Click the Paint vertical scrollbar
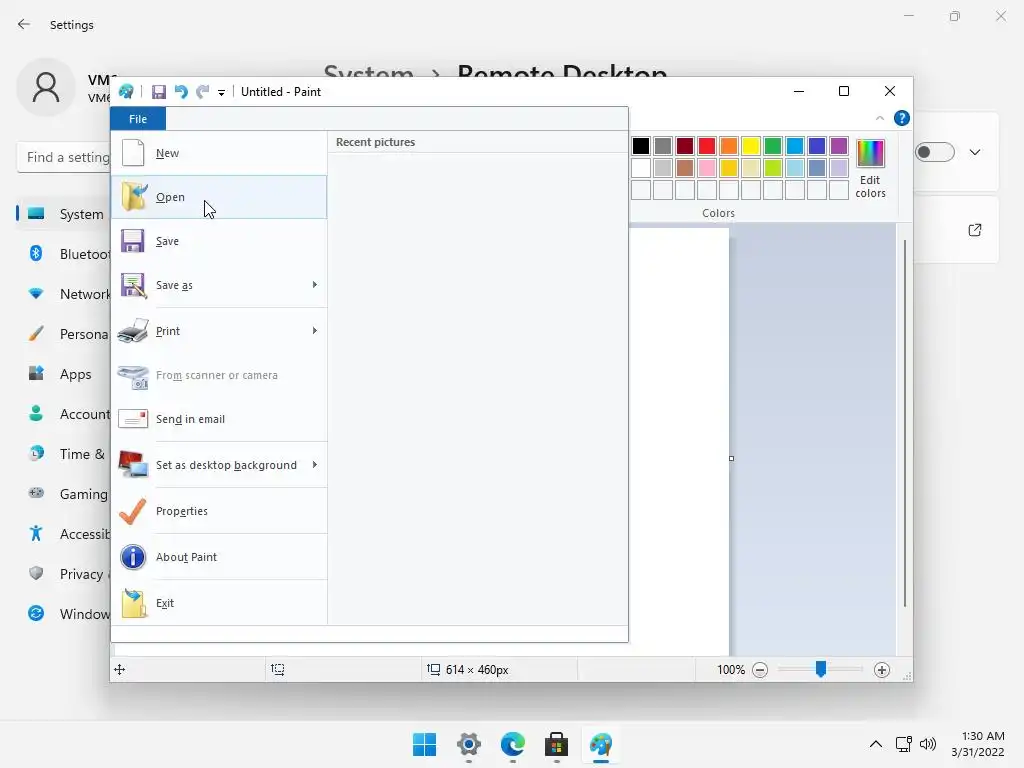 (x=904, y=423)
